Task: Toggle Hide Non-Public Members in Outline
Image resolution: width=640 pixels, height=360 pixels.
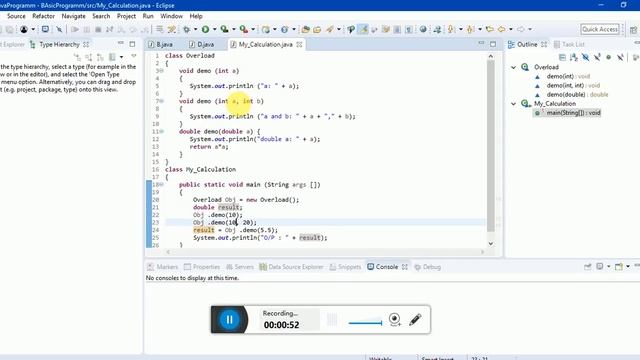Action: 609,57
